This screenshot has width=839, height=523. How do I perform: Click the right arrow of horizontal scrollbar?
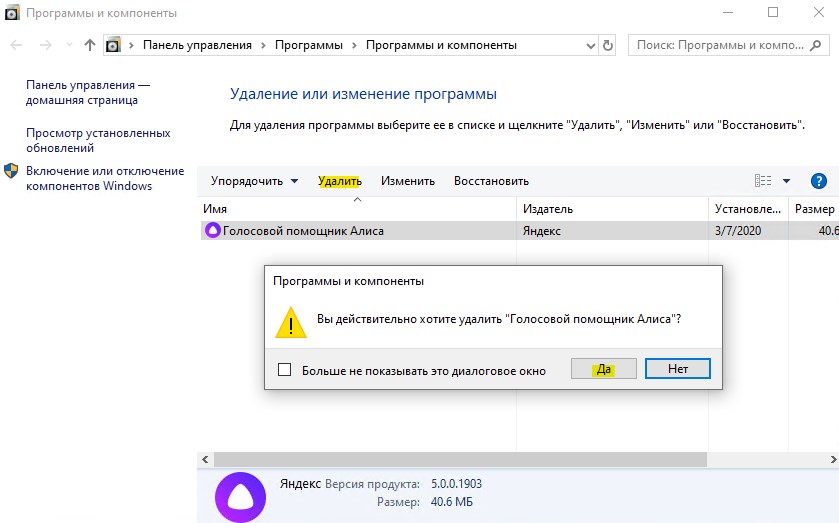tap(833, 459)
